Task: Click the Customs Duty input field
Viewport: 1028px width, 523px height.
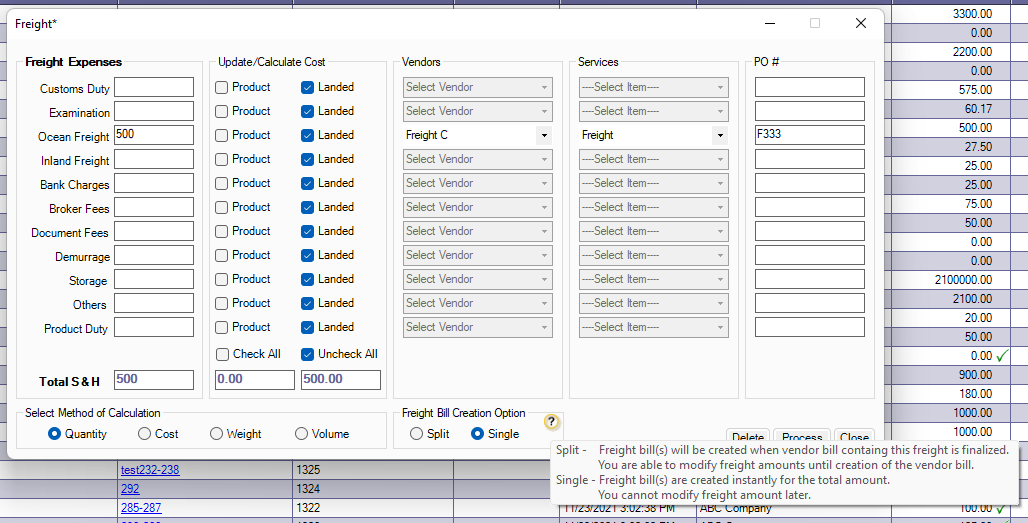Action: pyautogui.click(x=154, y=87)
